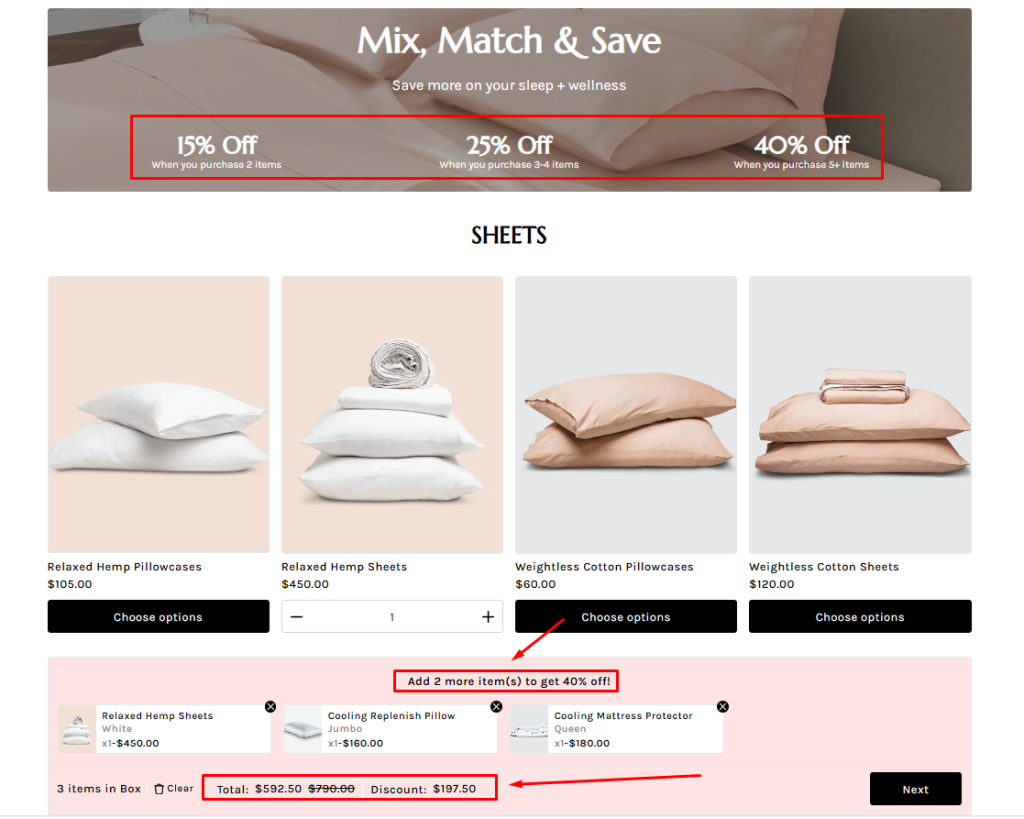The image size is (1024, 819).
Task: Remove Relaxed Hemp Sheets from the box
Action: [270, 706]
